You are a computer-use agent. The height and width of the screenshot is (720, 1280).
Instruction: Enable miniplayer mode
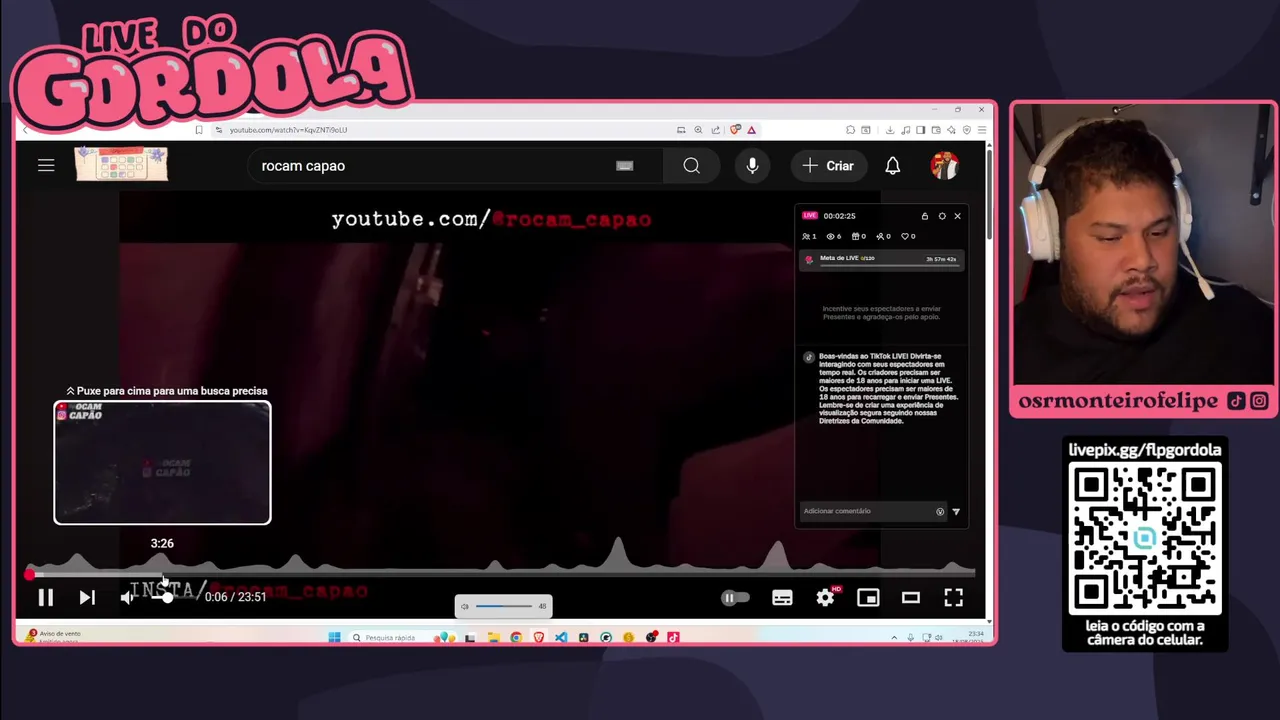(x=868, y=598)
